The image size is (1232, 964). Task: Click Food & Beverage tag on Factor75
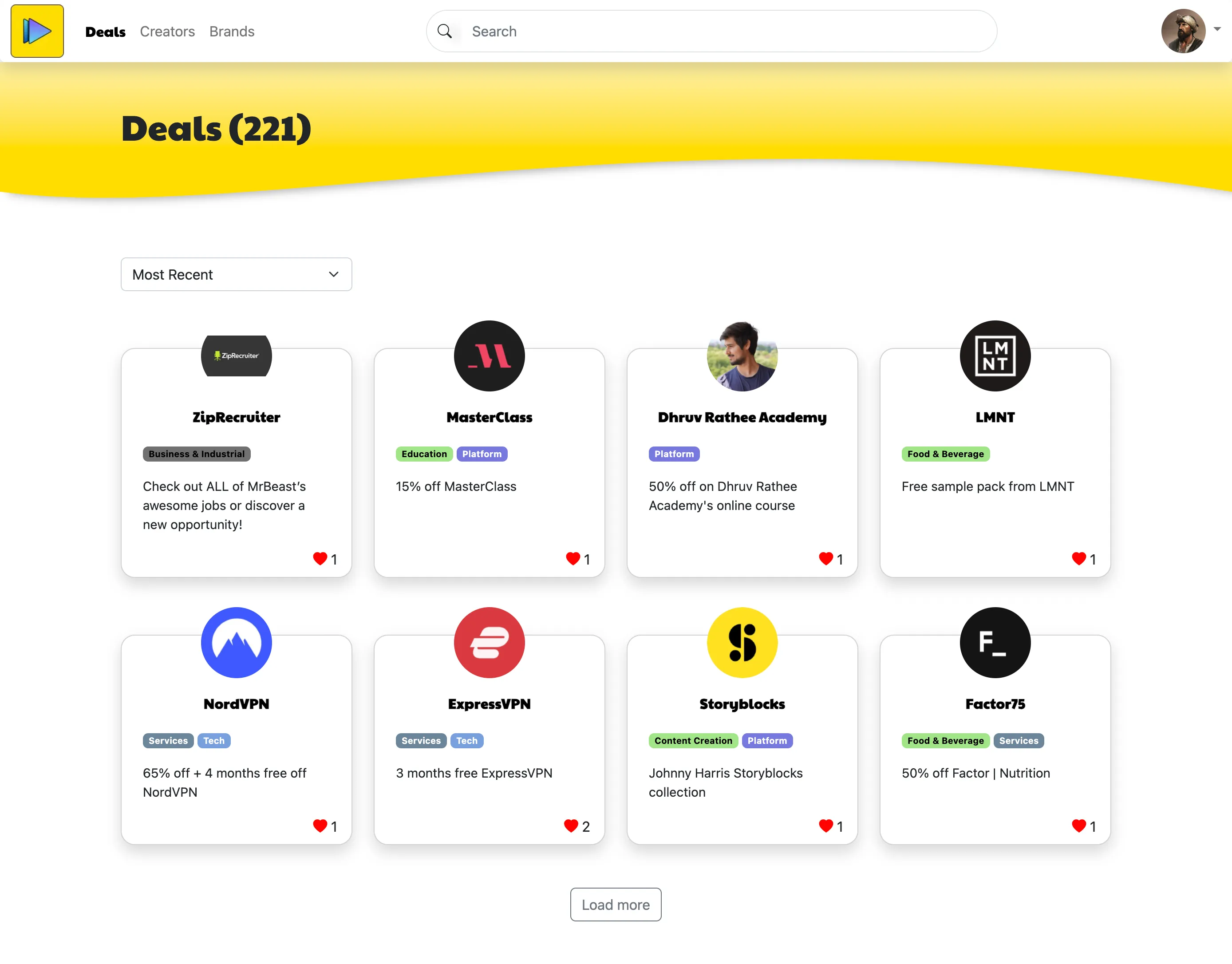point(945,741)
